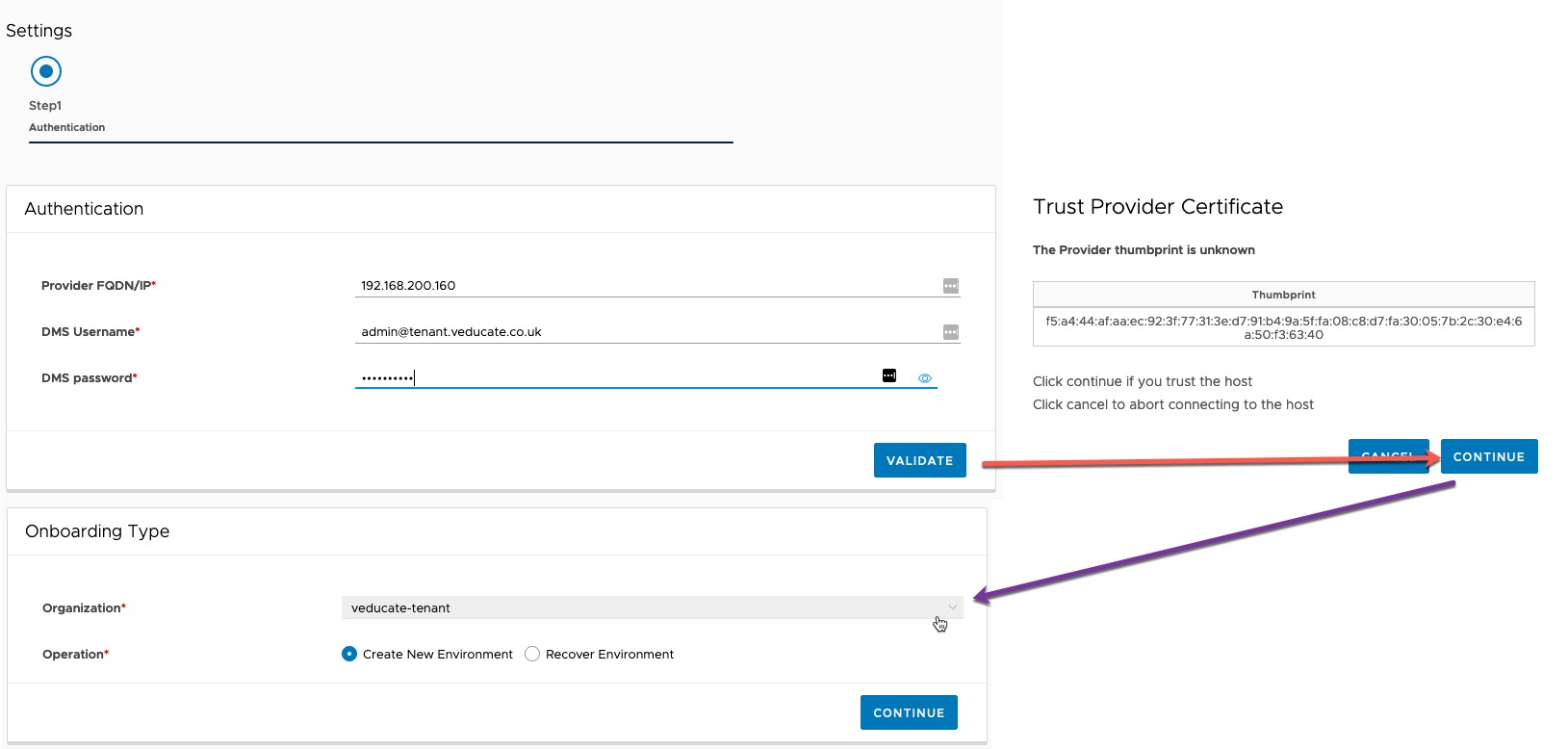
Task: Click CONTINUE in Trust Provider Certificate dialog
Action: coord(1489,456)
